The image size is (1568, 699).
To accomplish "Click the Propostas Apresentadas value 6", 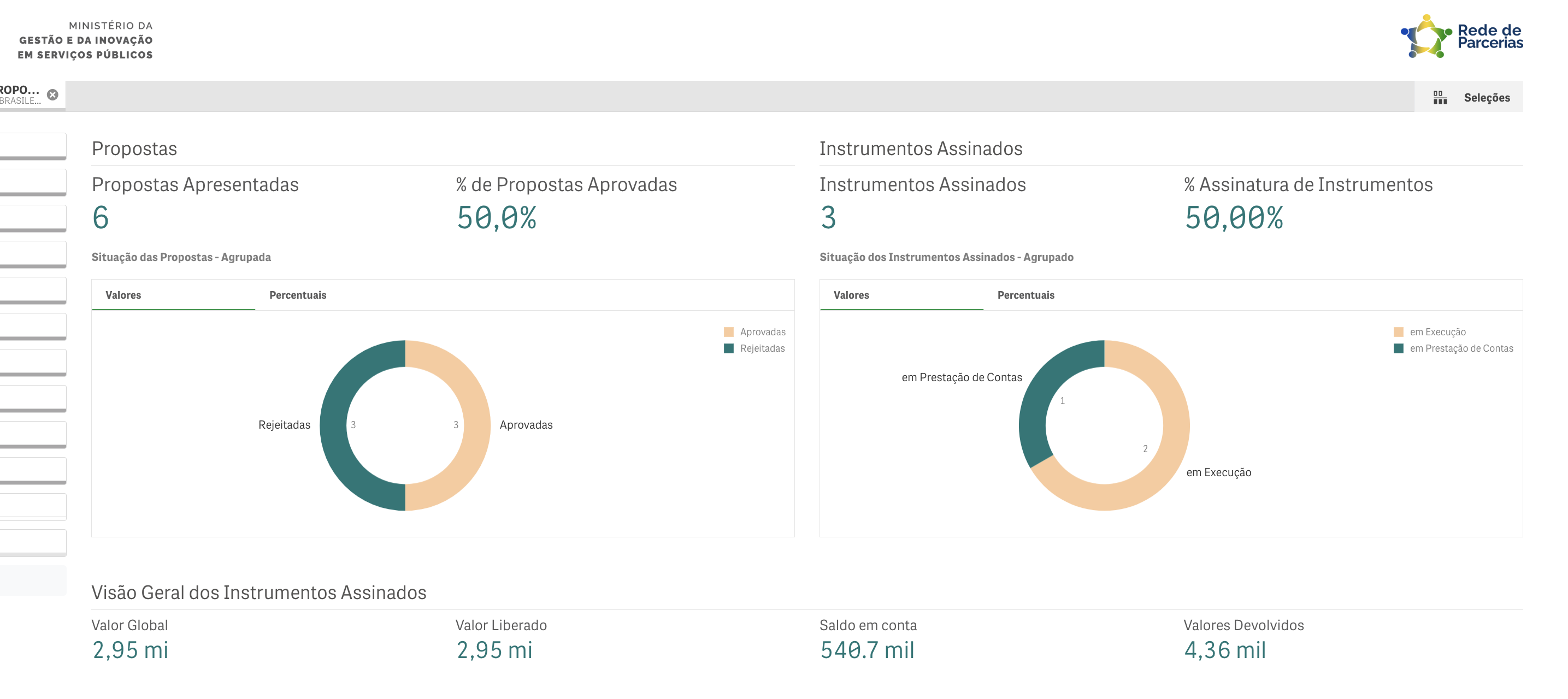I will click(101, 218).
